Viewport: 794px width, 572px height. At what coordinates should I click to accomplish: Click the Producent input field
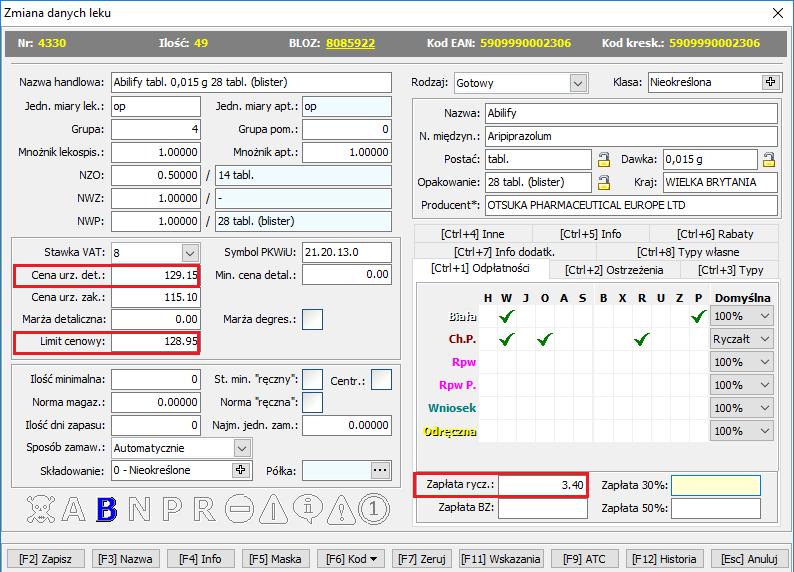pos(631,205)
